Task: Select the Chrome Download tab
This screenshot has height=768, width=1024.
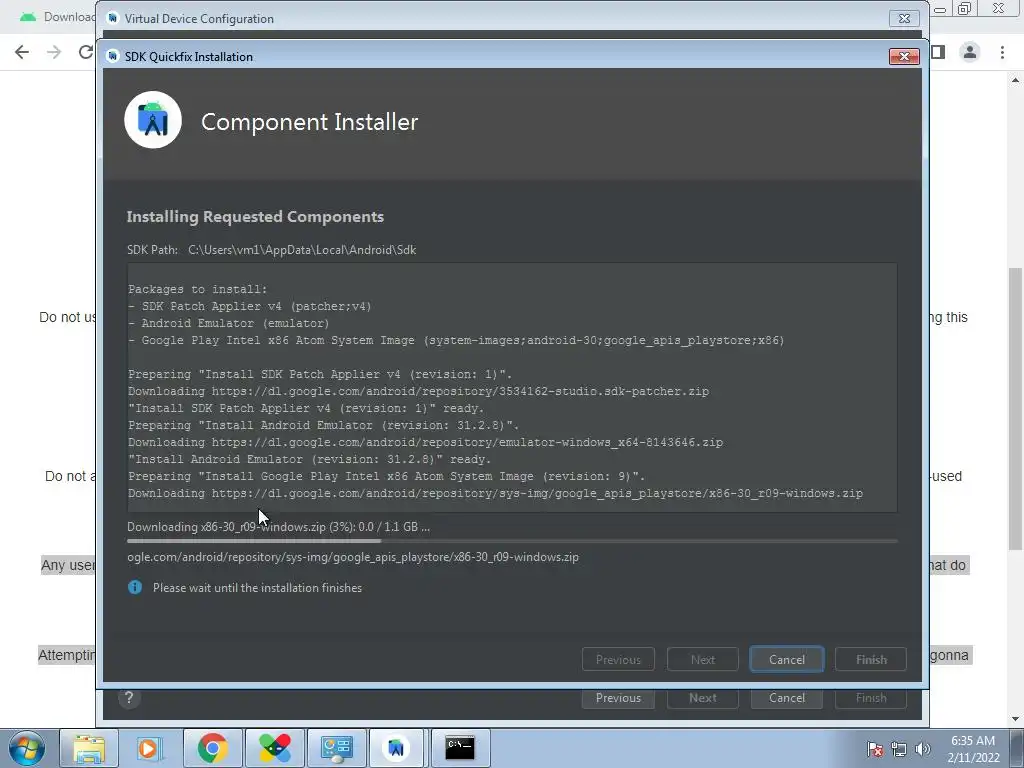Action: pos(57,17)
